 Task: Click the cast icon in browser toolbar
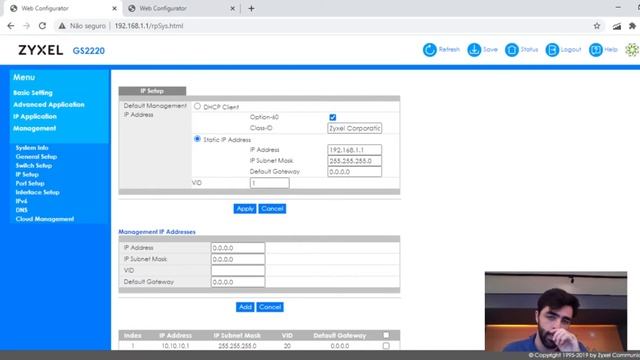coord(616,26)
